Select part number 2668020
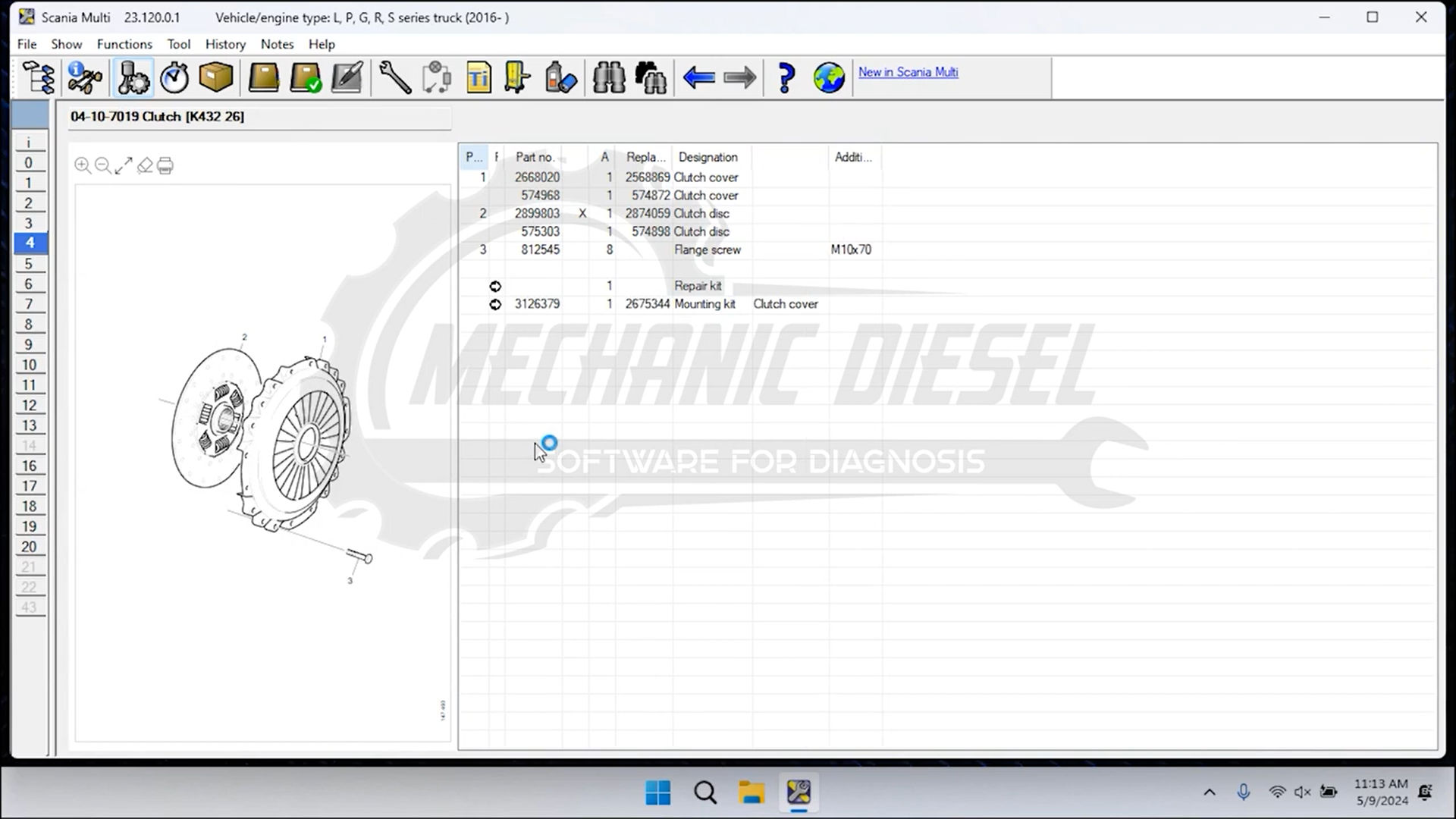Screen dimensions: 1456x819 pos(537,177)
